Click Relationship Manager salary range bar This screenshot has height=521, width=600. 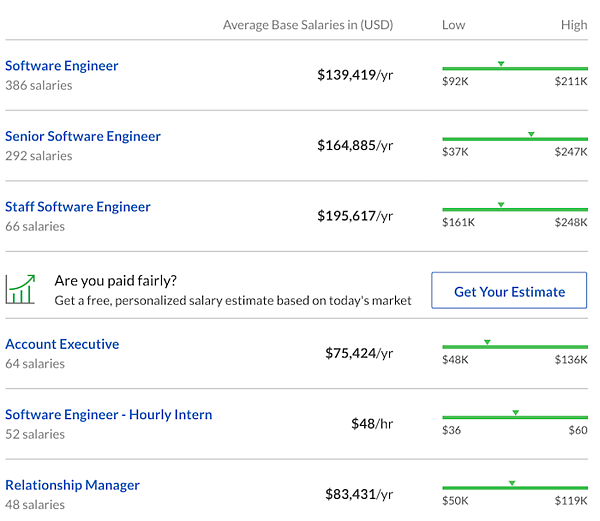pos(515,488)
